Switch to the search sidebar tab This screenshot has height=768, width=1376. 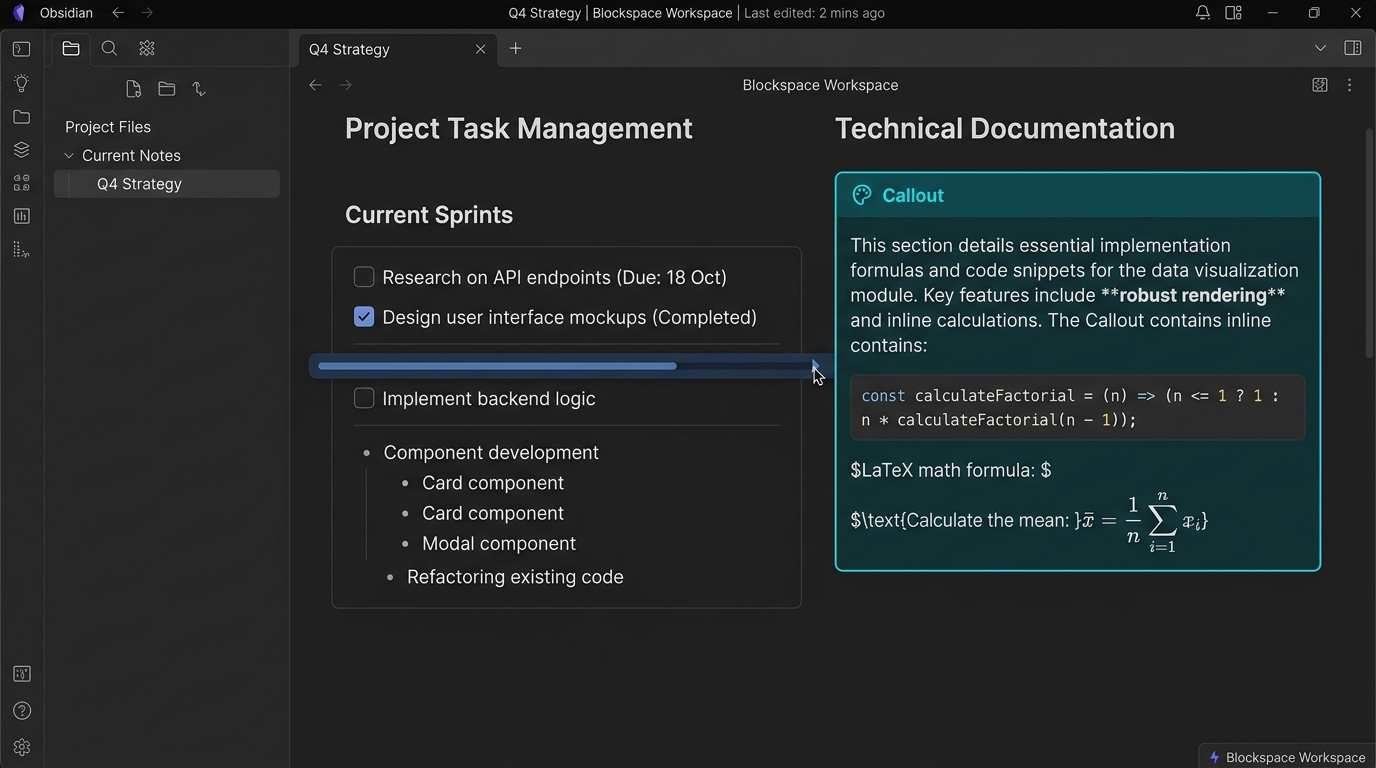coord(109,48)
